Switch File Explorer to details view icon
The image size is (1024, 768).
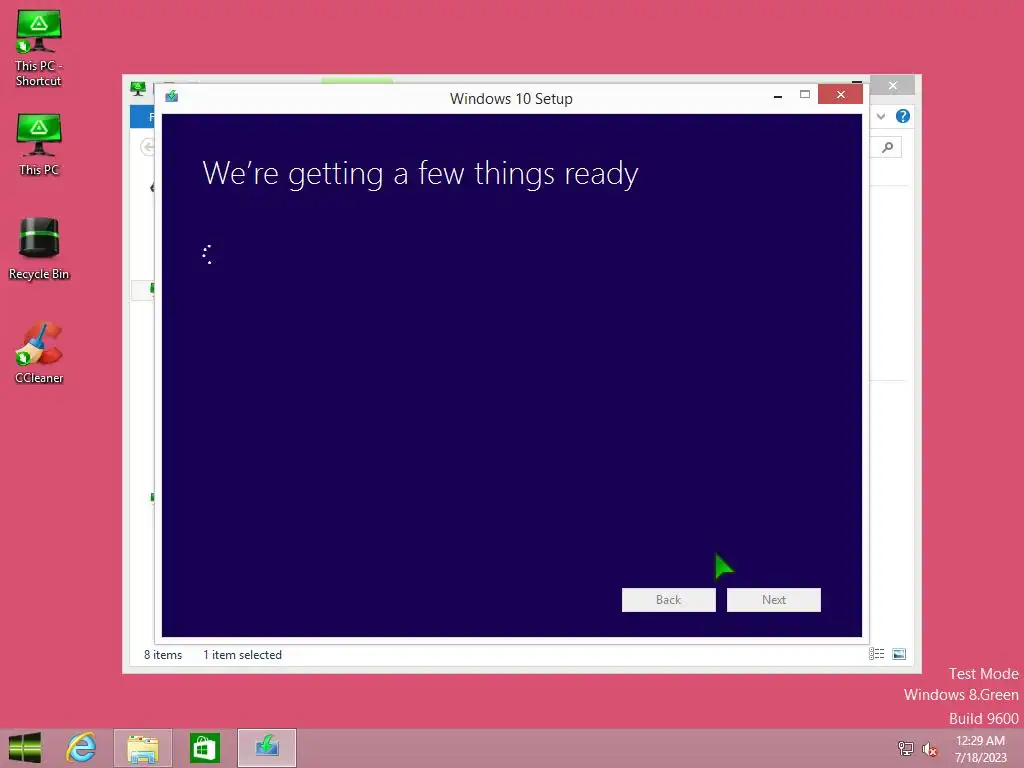pos(876,654)
